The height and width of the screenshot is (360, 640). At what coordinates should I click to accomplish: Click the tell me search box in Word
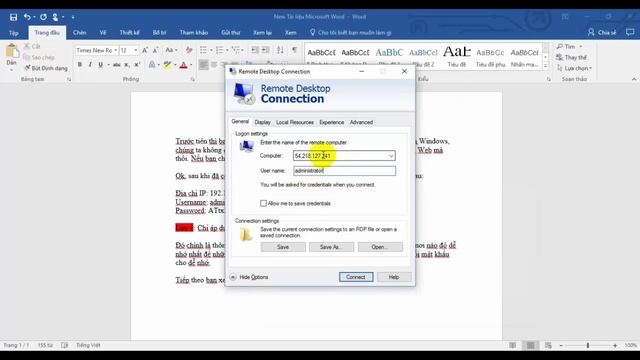coord(350,32)
